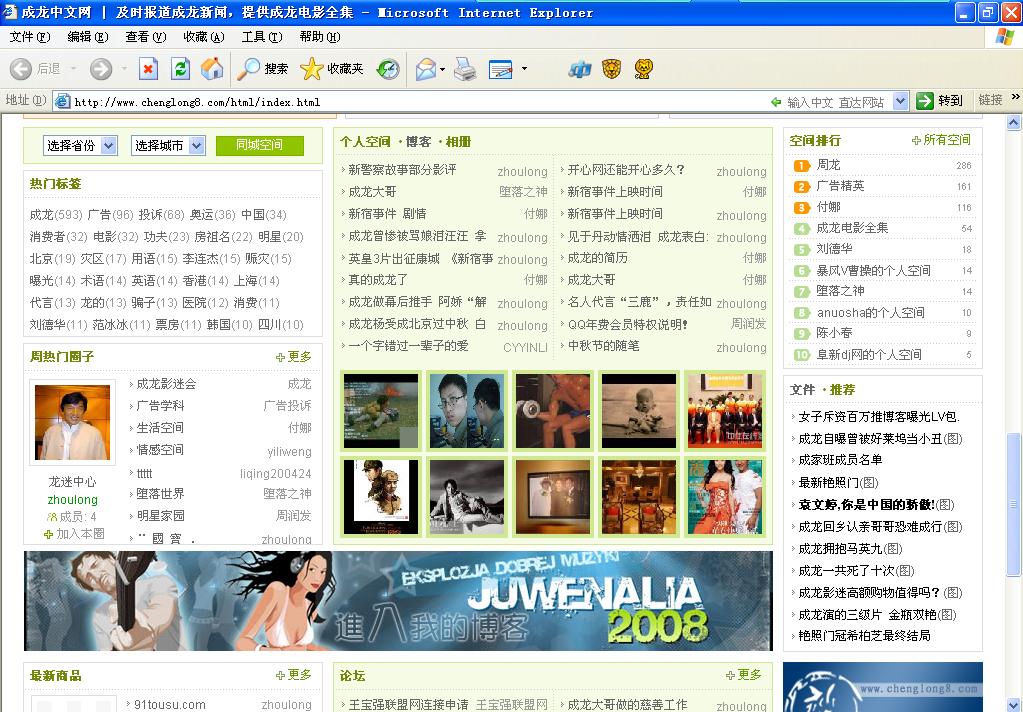1023x712 pixels.
Task: Open 成龙拥抱马英九(图) article
Action: click(850, 549)
